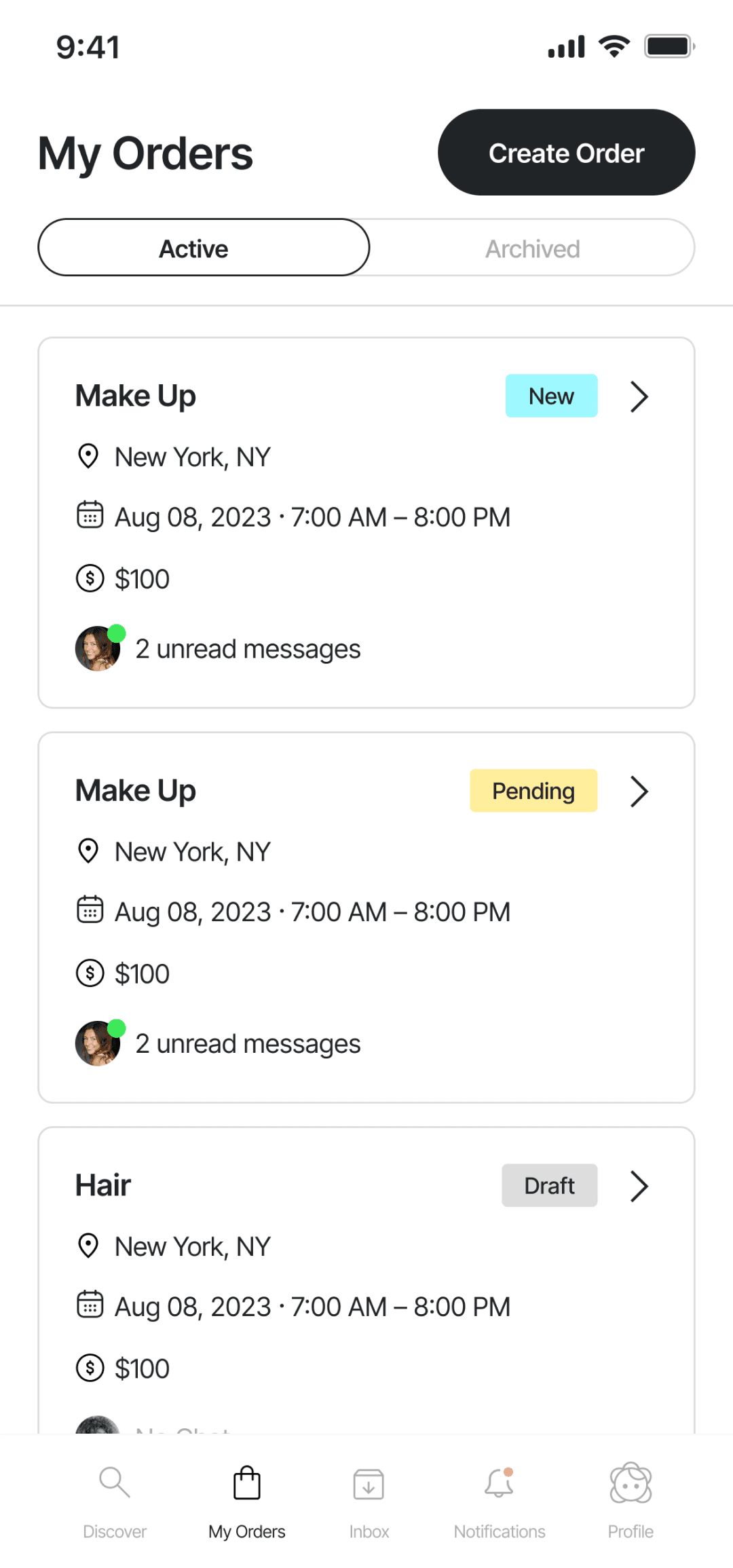
Task: Open 2 unread messages on Pending order
Action: click(248, 1044)
